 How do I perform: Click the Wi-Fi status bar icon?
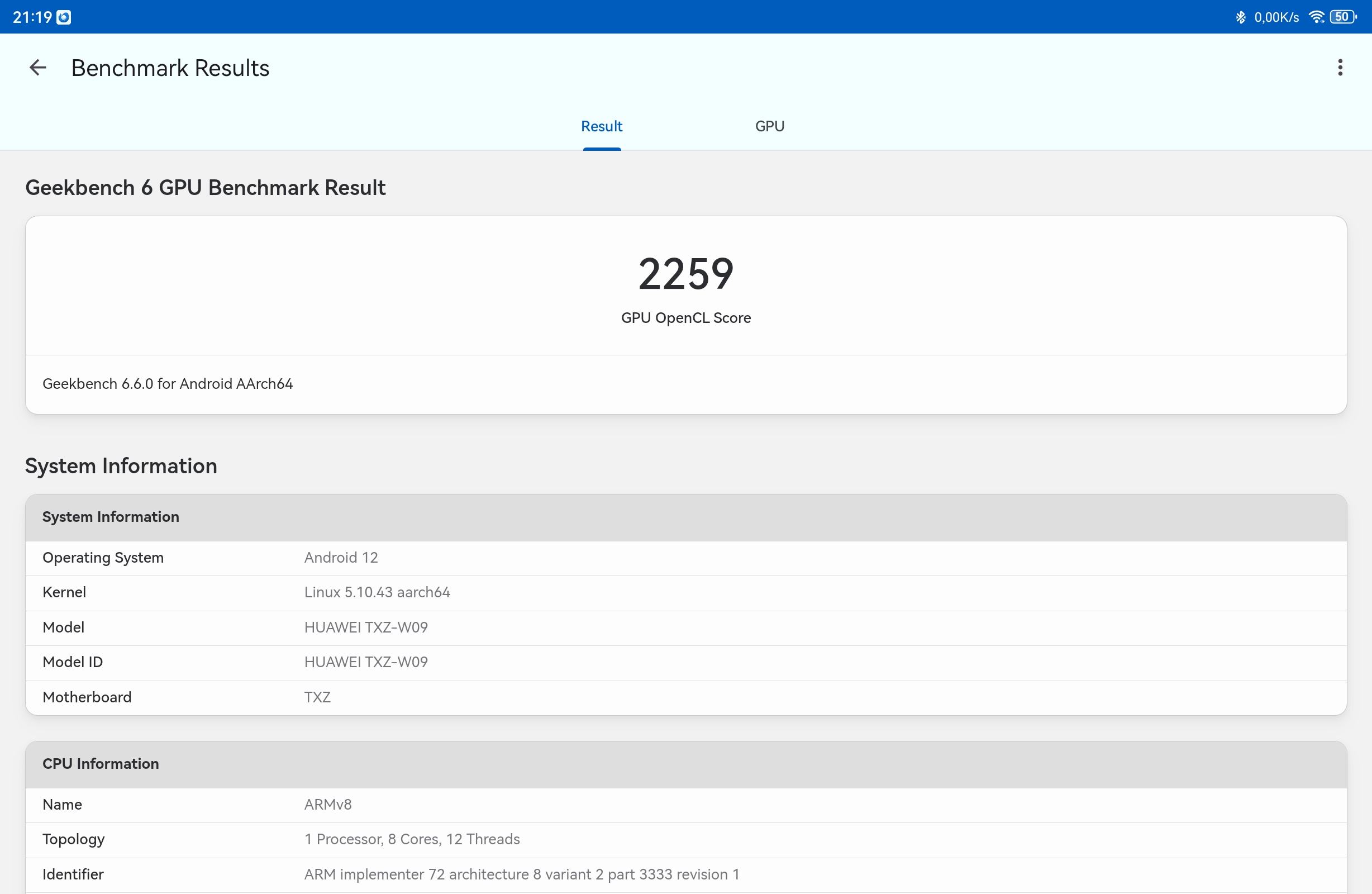(x=1316, y=16)
